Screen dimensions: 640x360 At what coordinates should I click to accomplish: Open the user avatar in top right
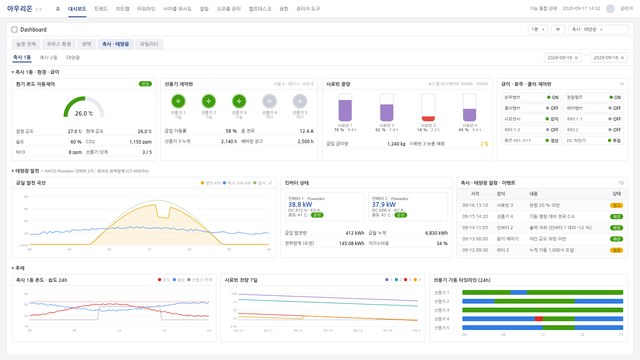[610, 9]
